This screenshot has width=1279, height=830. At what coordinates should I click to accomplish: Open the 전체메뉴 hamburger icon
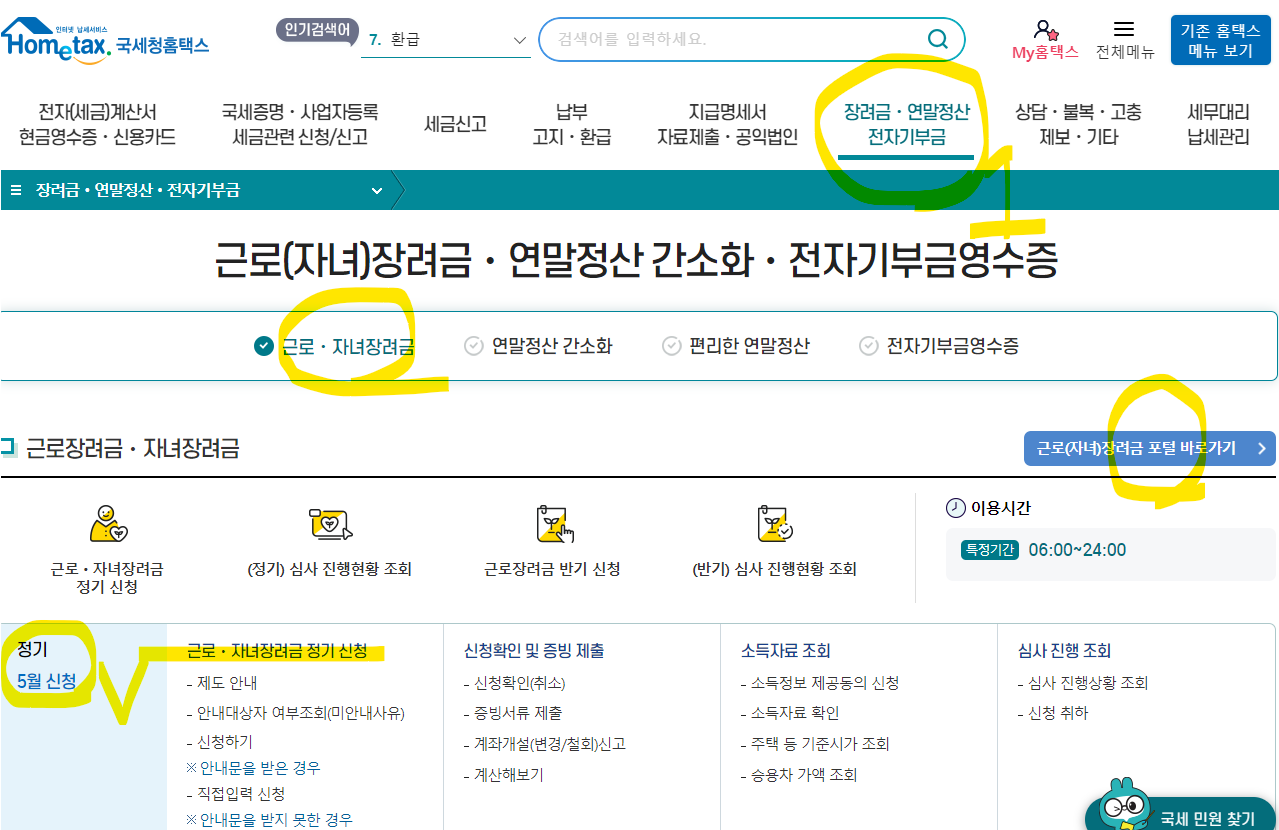(x=1123, y=29)
